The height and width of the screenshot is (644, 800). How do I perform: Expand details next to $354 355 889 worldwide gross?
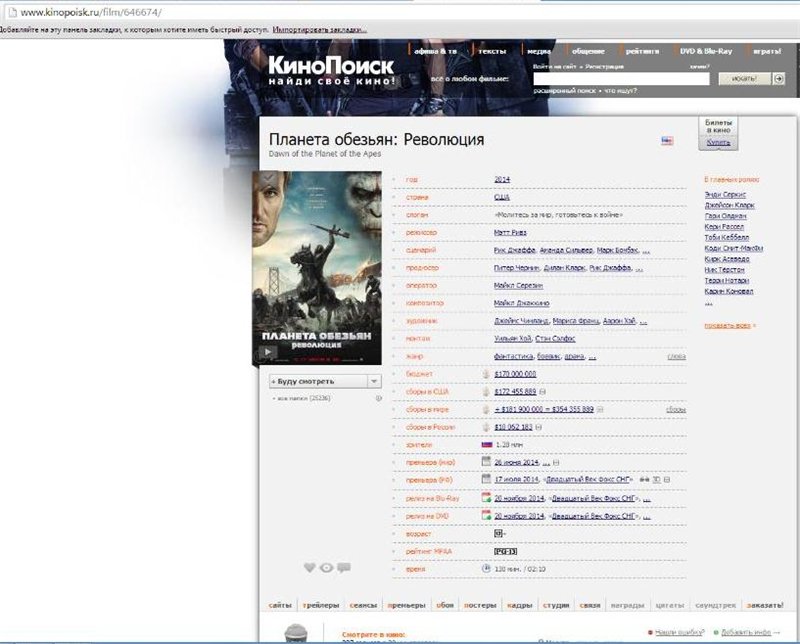click(600, 409)
